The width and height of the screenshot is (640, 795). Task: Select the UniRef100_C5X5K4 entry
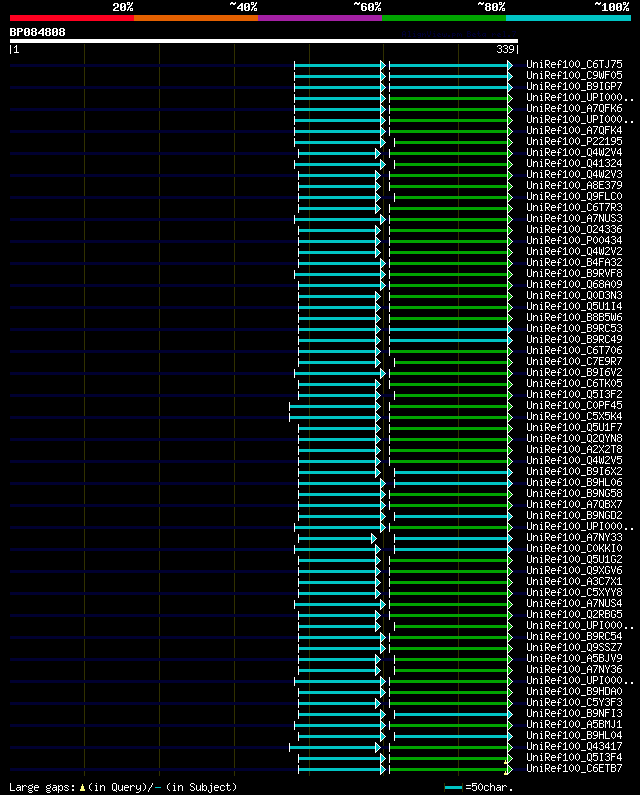pos(574,416)
